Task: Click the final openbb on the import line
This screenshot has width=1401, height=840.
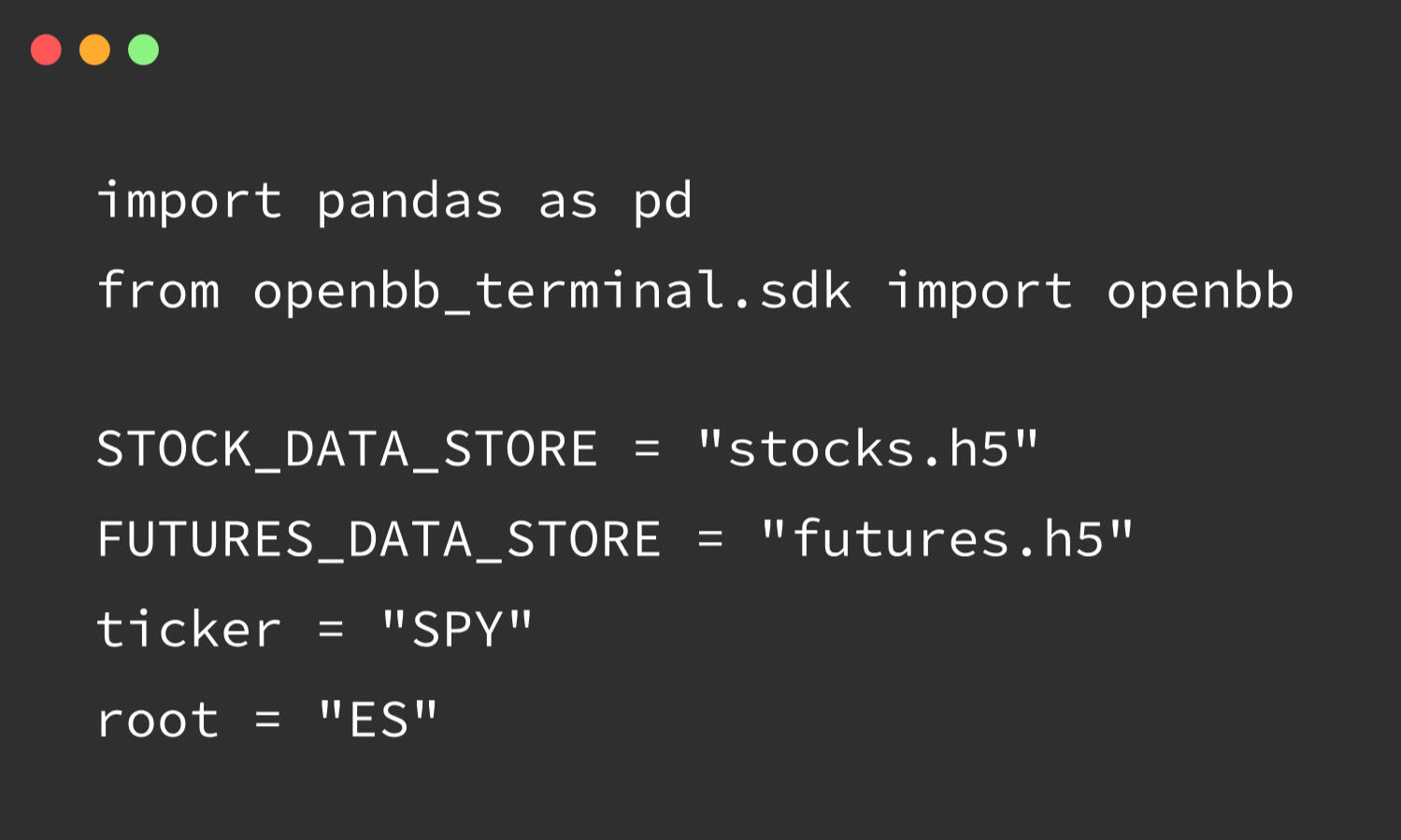Action: 1200,291
